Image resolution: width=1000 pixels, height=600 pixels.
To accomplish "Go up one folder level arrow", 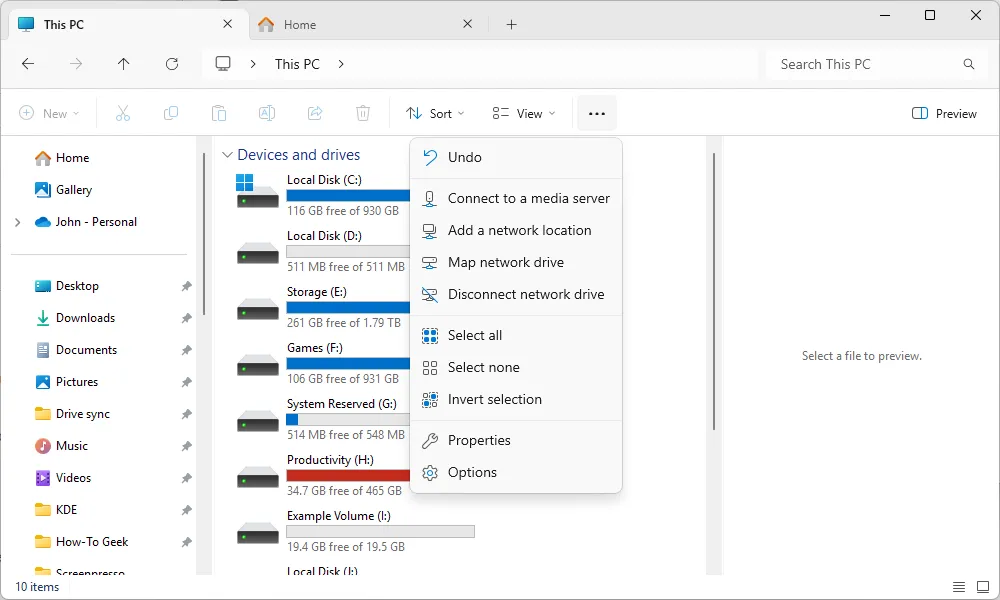I will tap(124, 64).
